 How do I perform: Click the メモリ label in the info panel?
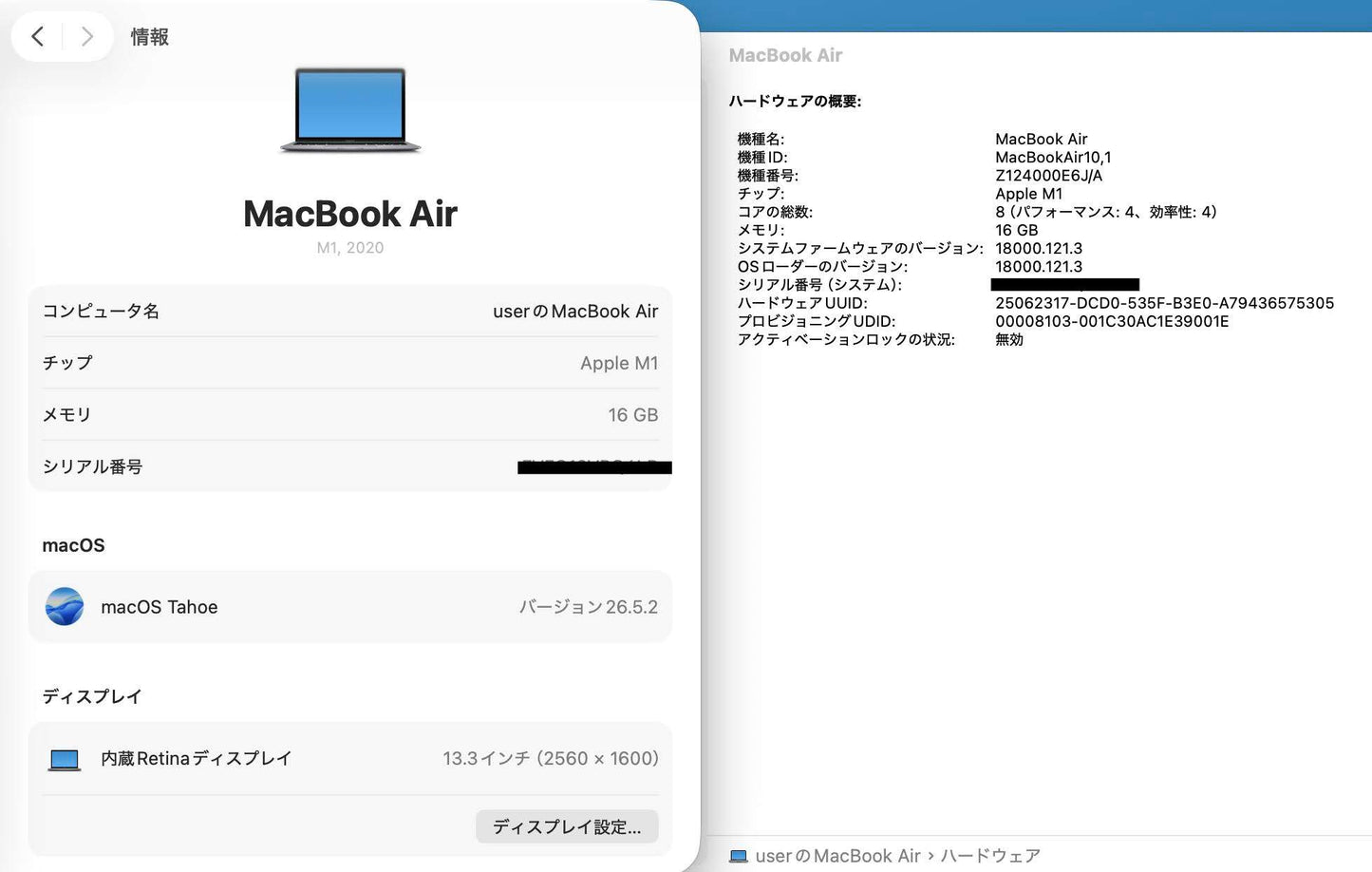tap(66, 415)
